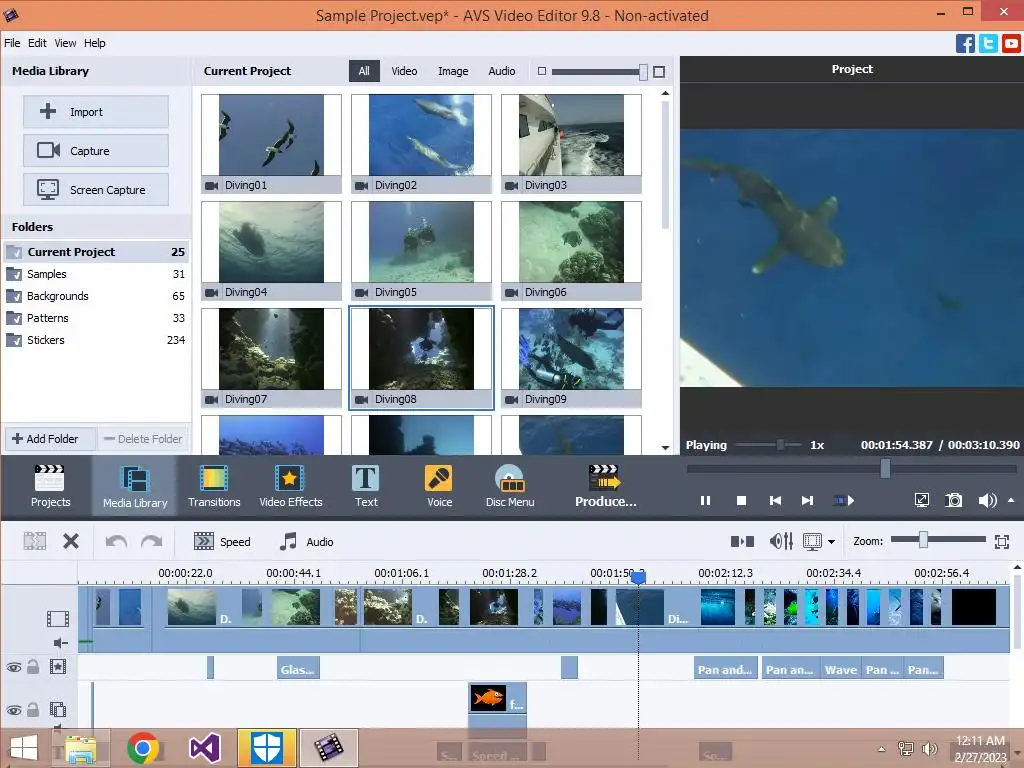Show All media types tab
The height and width of the screenshot is (768, 1024).
coord(364,71)
